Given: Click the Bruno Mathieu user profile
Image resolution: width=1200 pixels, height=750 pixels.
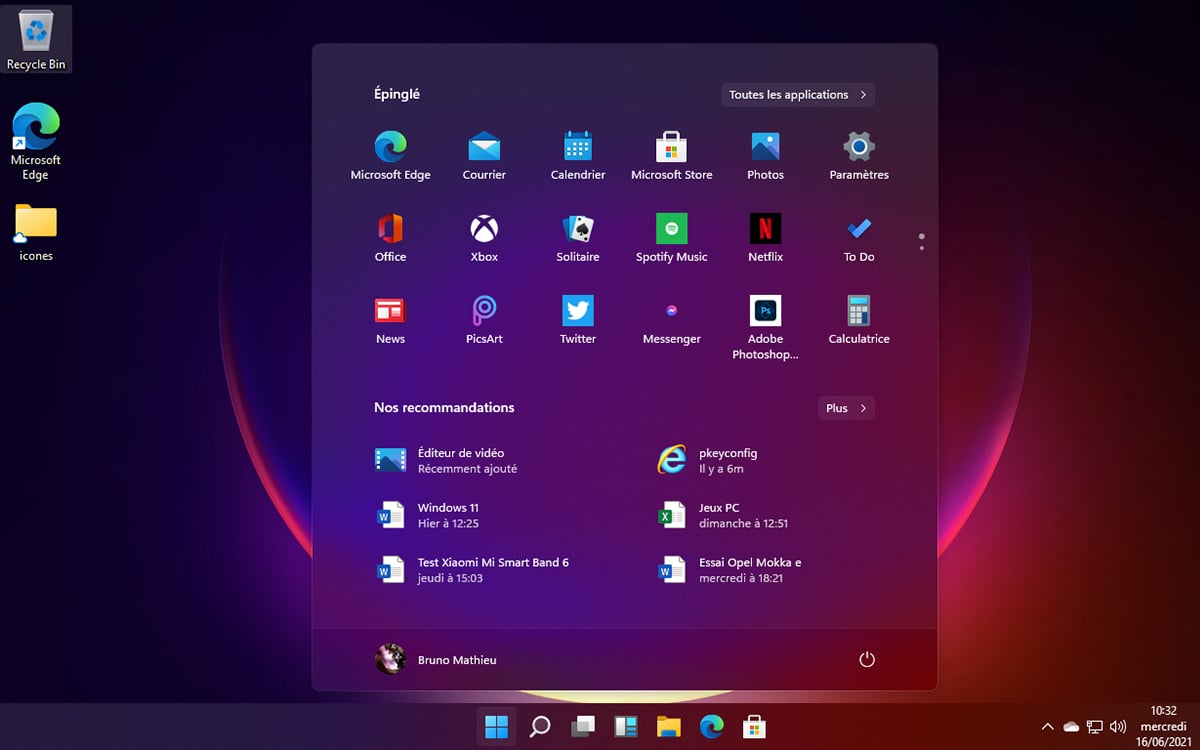Looking at the screenshot, I should coord(436,659).
